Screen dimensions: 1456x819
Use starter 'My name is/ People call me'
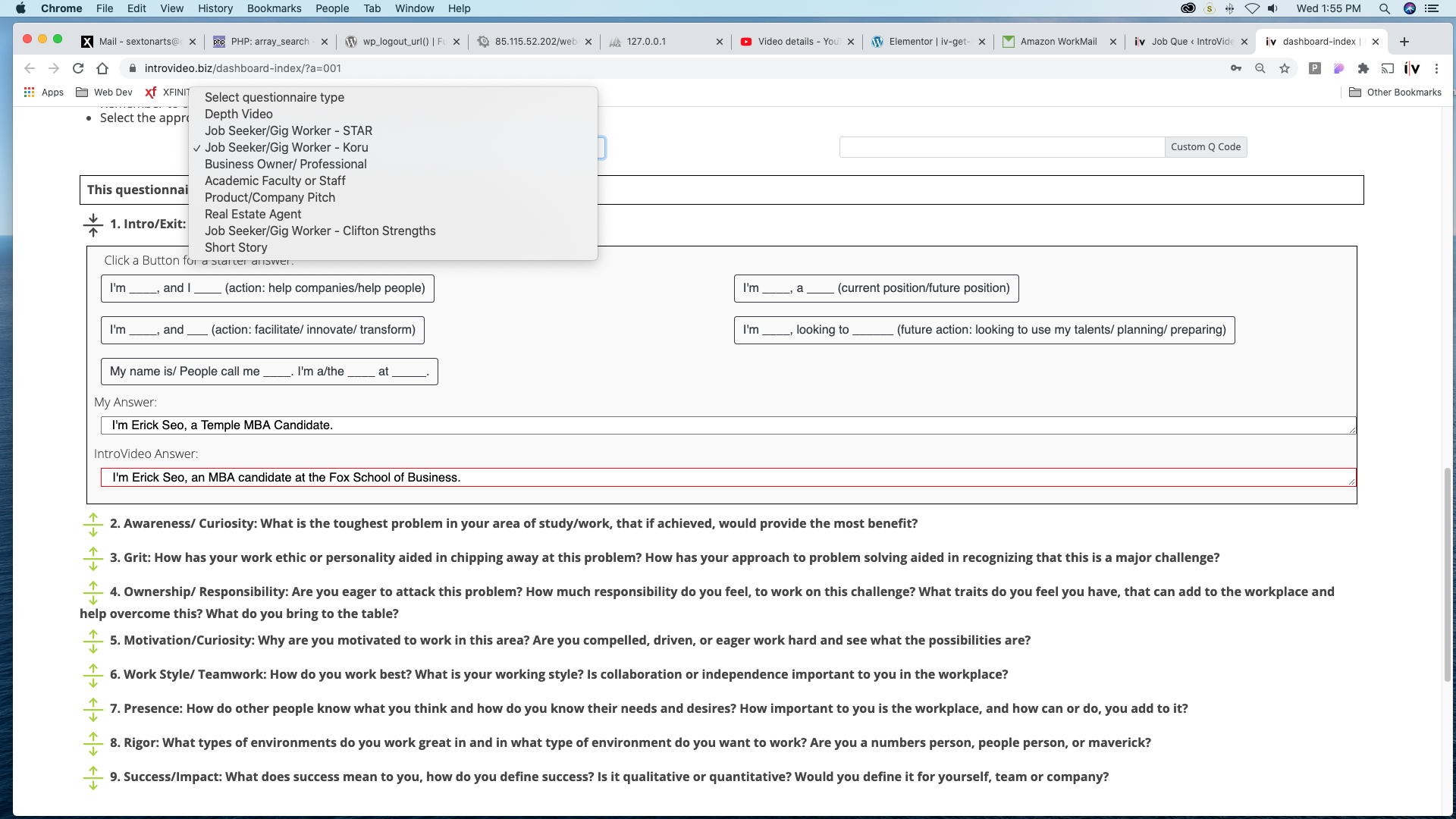click(x=269, y=372)
